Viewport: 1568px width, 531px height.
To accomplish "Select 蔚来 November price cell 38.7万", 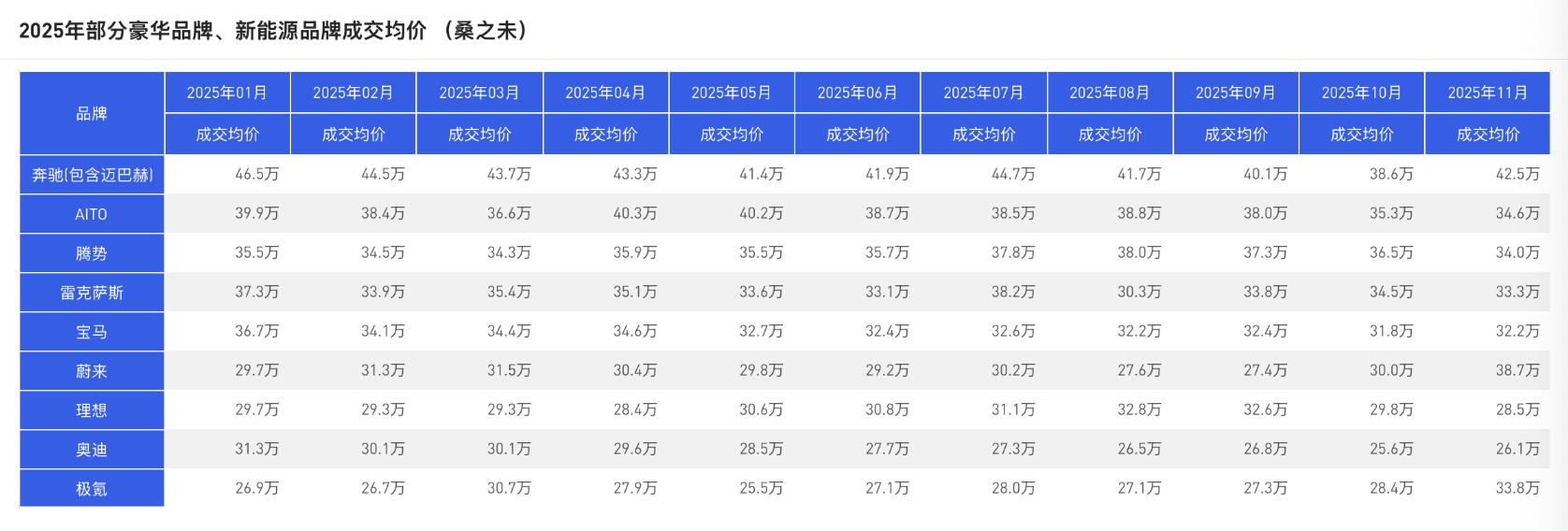I will coord(1517,371).
